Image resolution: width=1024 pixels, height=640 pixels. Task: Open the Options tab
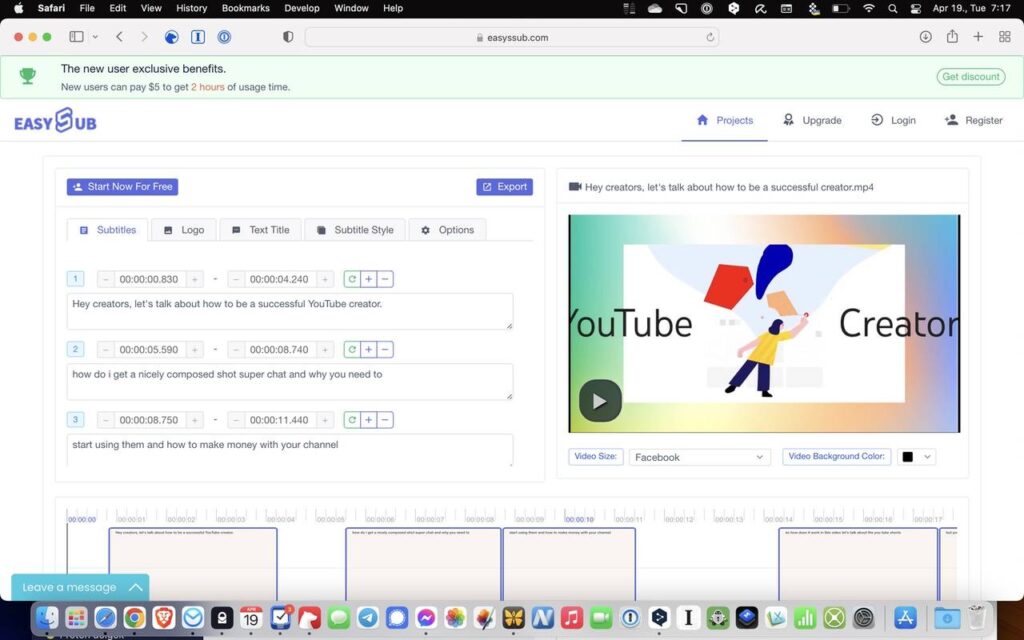tap(447, 230)
